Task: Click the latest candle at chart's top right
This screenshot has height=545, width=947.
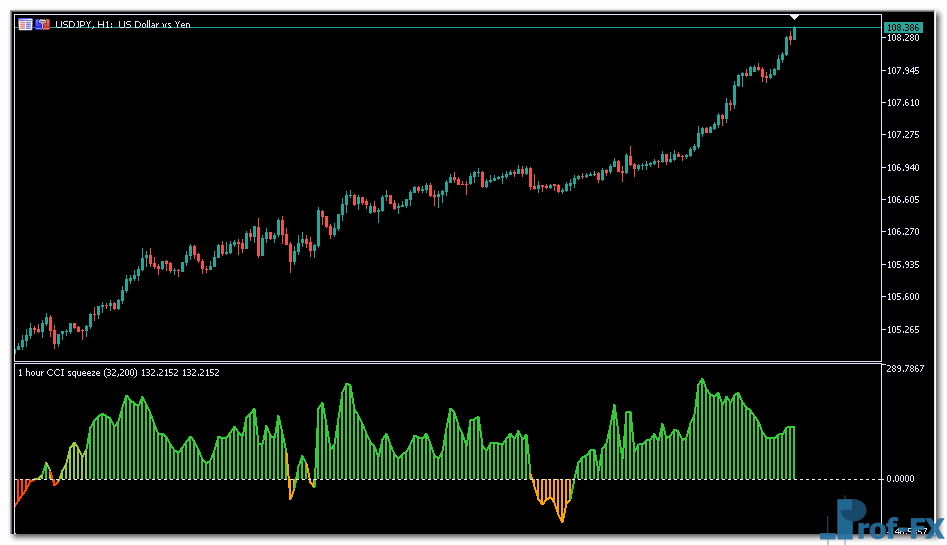Action: click(x=794, y=33)
